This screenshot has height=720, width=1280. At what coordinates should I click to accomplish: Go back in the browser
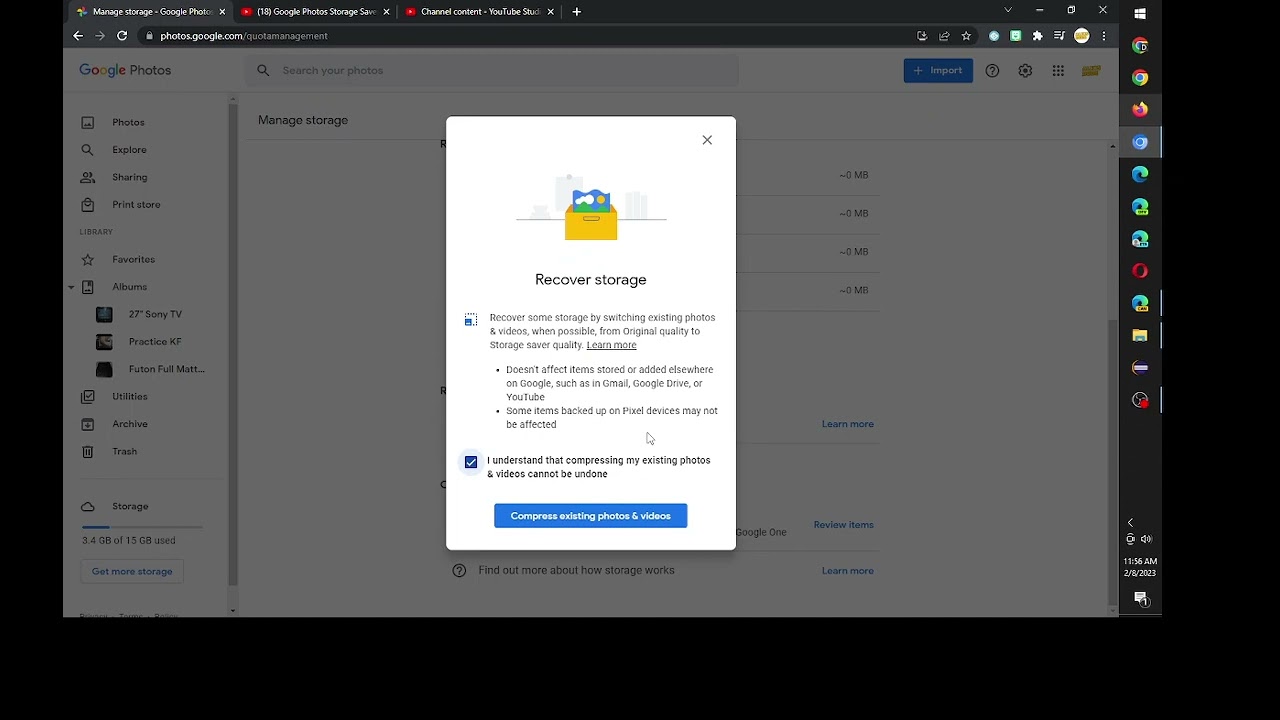(x=78, y=36)
